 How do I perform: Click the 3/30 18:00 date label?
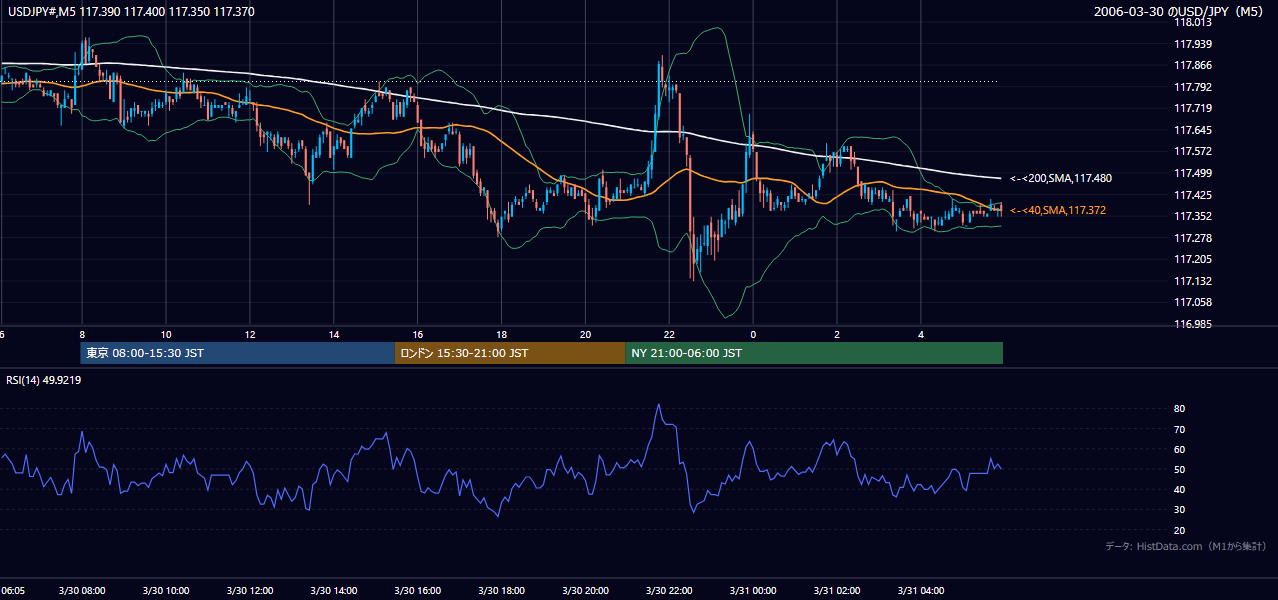coord(502,590)
